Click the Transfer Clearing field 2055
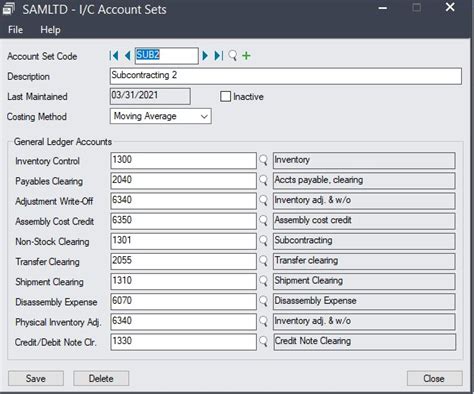474x394 pixels. (x=183, y=261)
